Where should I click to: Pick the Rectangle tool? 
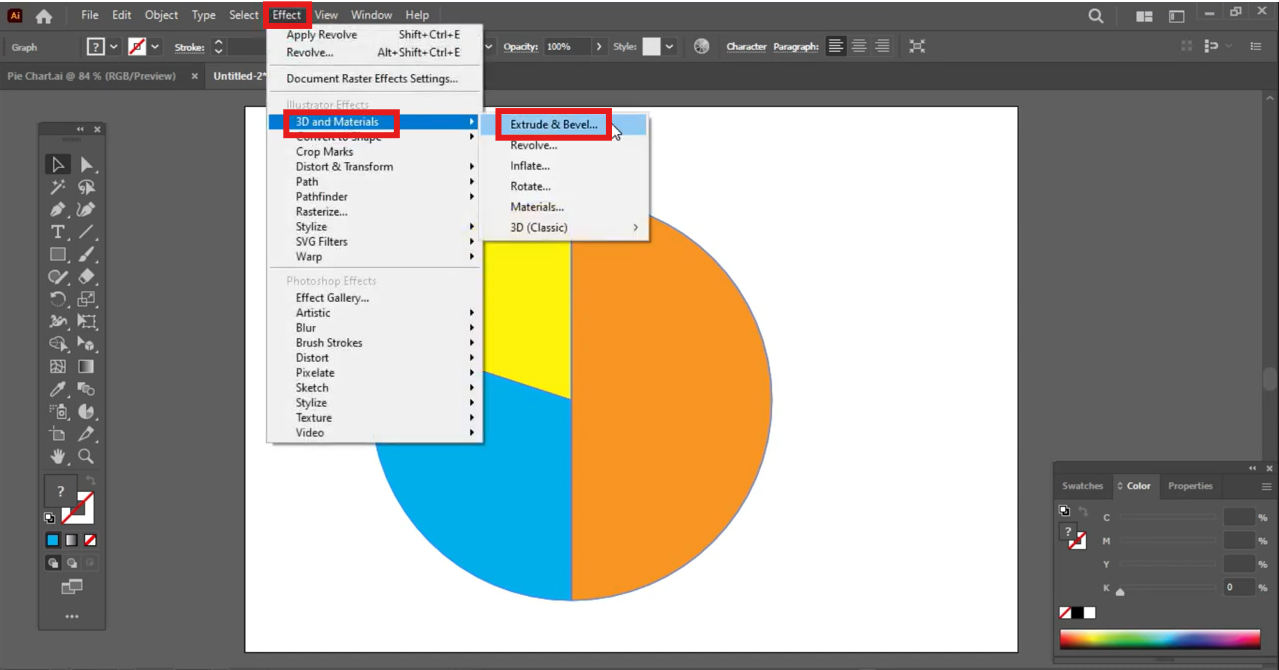[58, 254]
